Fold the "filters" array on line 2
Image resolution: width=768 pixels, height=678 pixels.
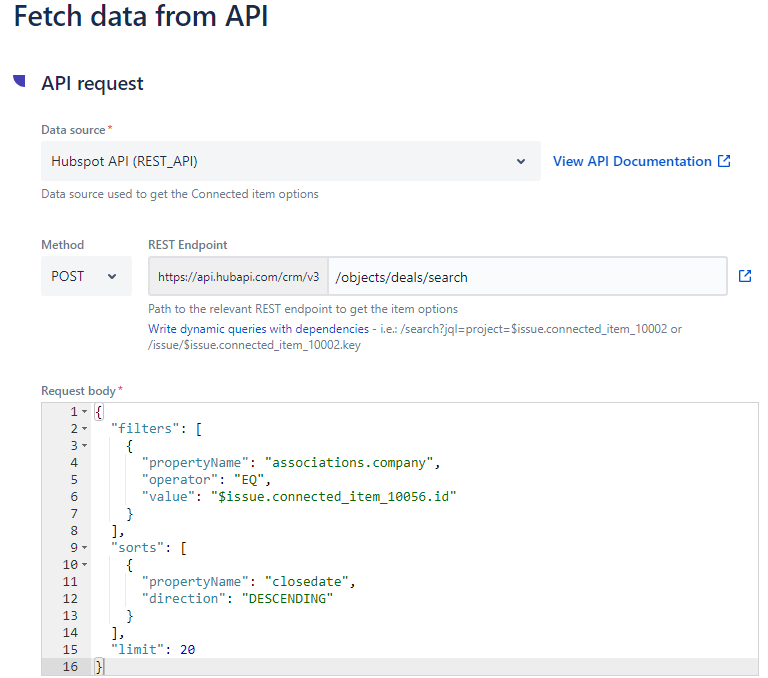[x=85, y=429]
